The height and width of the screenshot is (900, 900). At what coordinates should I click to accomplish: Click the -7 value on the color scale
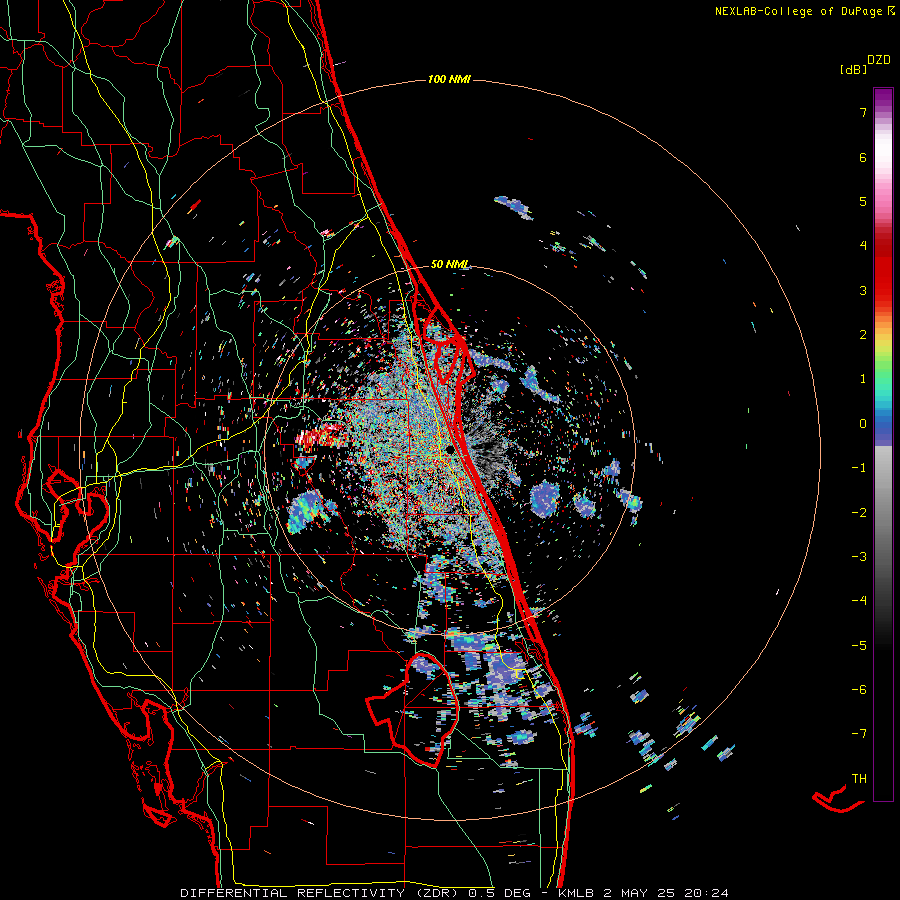click(x=859, y=734)
